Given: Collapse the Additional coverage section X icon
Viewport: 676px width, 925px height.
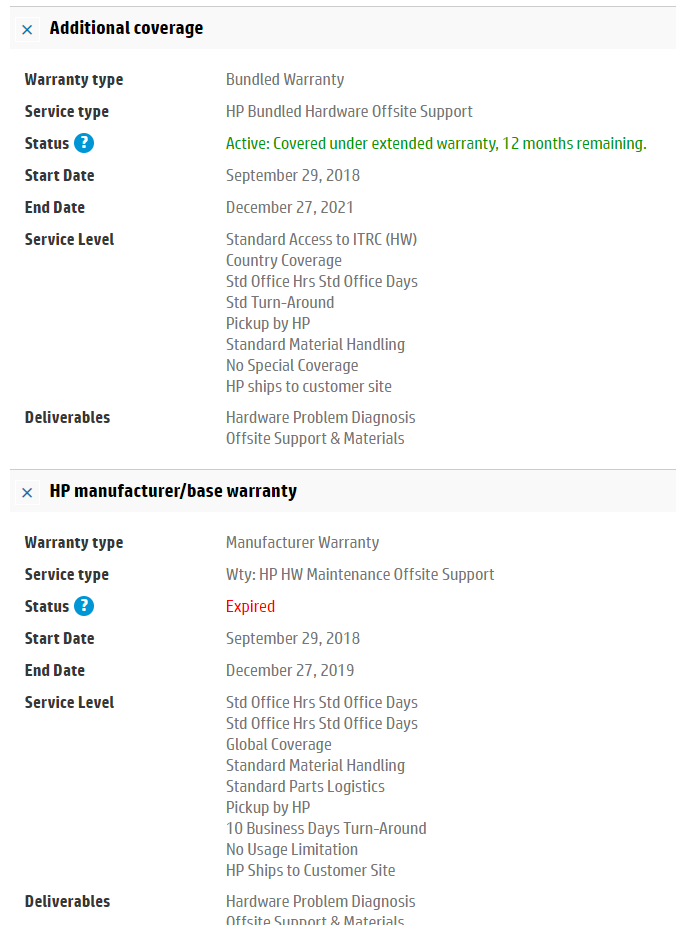Looking at the screenshot, I should point(27,30).
